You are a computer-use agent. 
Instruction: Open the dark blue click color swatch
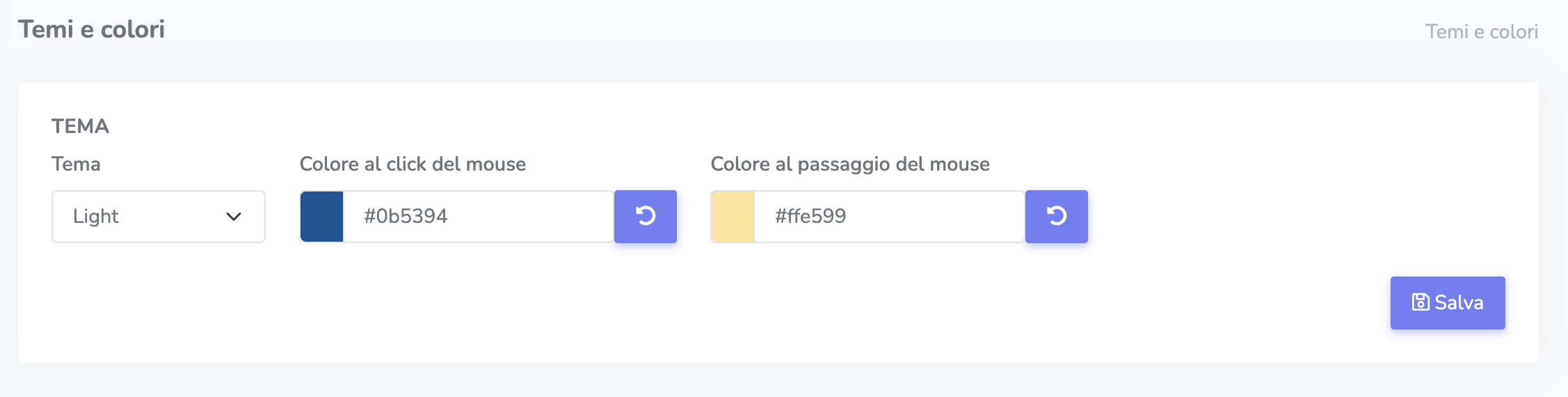pos(322,217)
